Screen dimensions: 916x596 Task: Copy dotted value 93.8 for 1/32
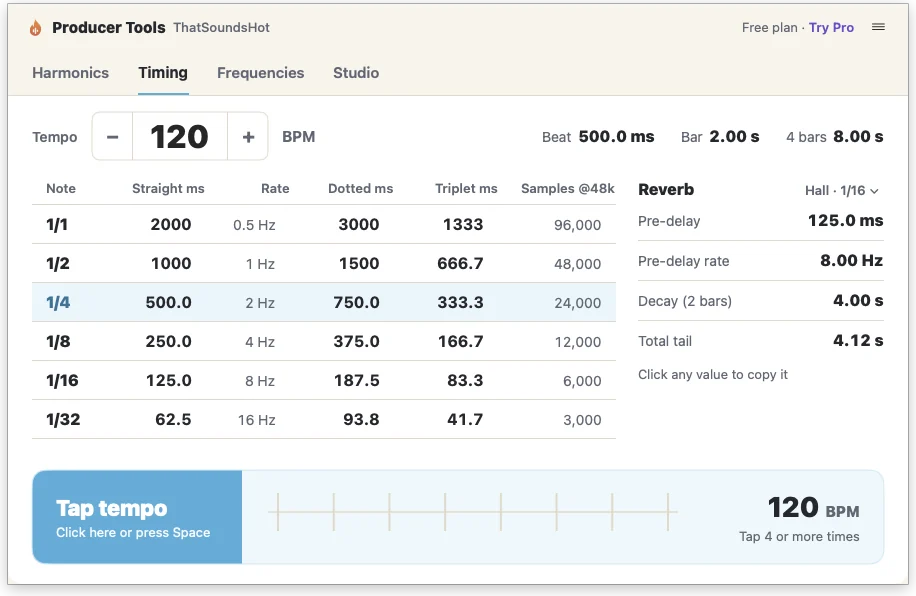(x=361, y=420)
